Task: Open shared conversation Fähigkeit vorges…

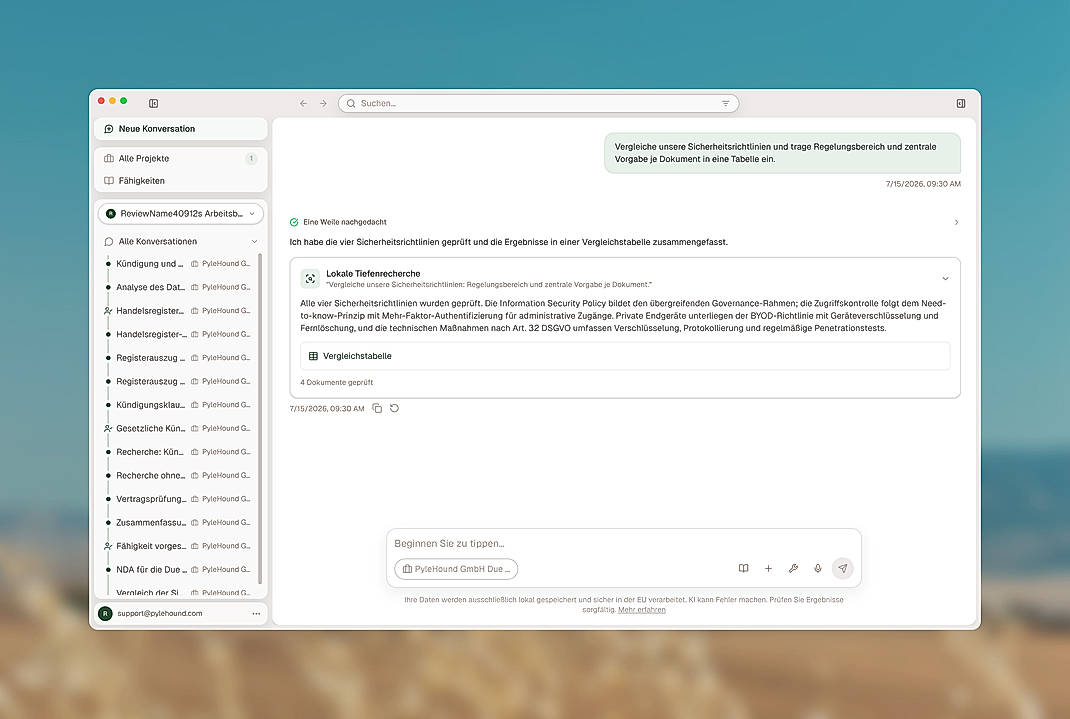Action: pyautogui.click(x=151, y=546)
